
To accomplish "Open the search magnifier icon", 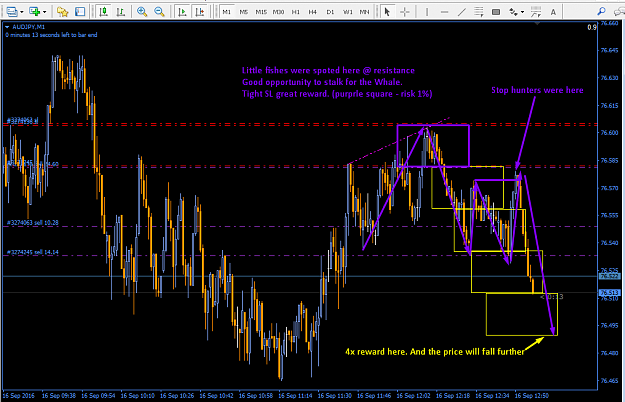I will [x=601, y=12].
